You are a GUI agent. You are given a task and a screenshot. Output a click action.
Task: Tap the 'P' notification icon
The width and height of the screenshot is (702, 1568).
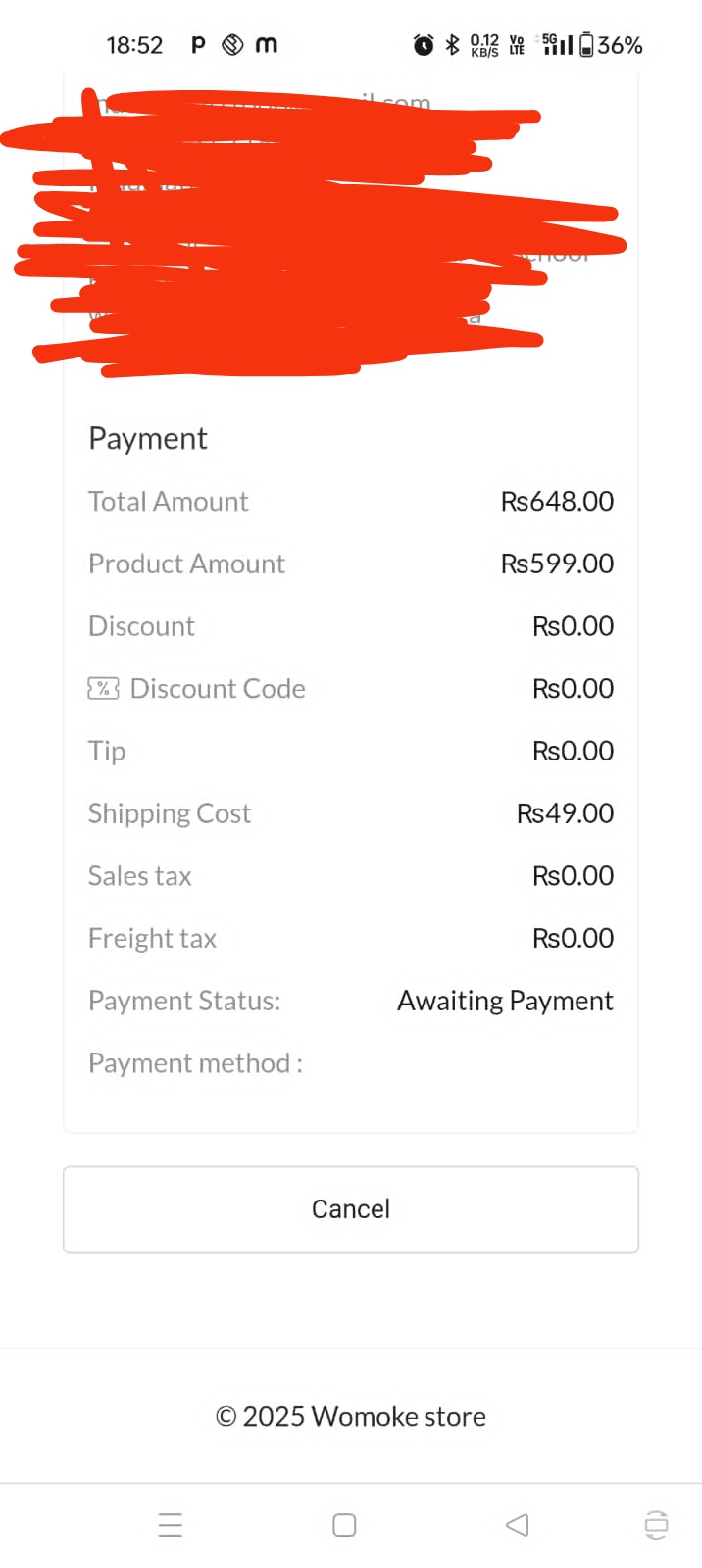(x=198, y=45)
